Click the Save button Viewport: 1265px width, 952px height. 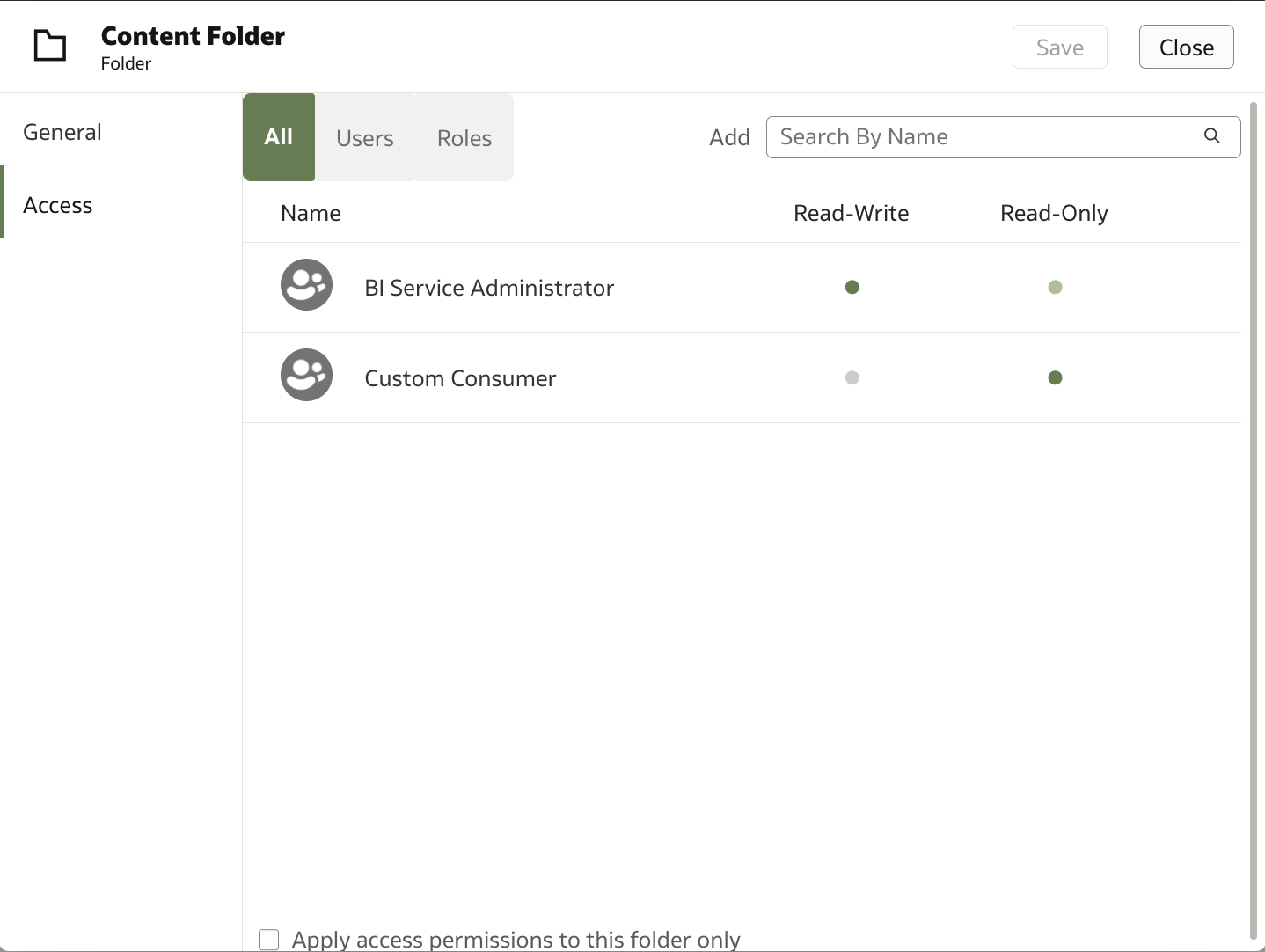point(1059,47)
